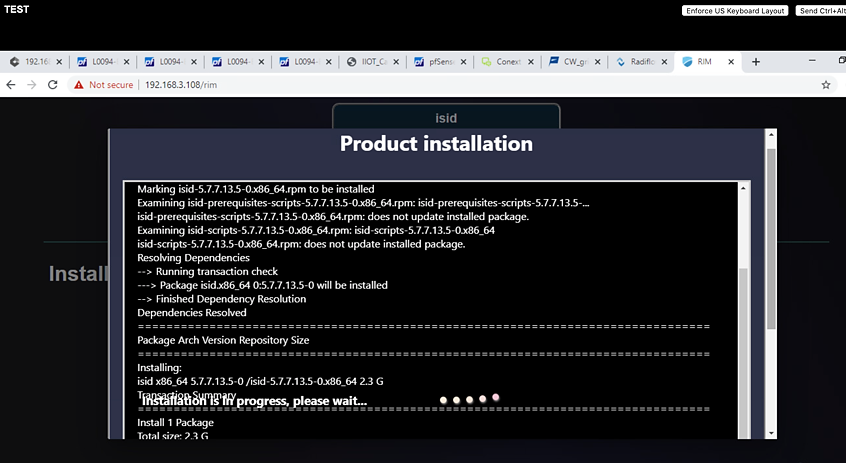Screen dimensions: 846x463
Task: Click down arrow of Product installation dialog scrollbar
Action: [771, 433]
